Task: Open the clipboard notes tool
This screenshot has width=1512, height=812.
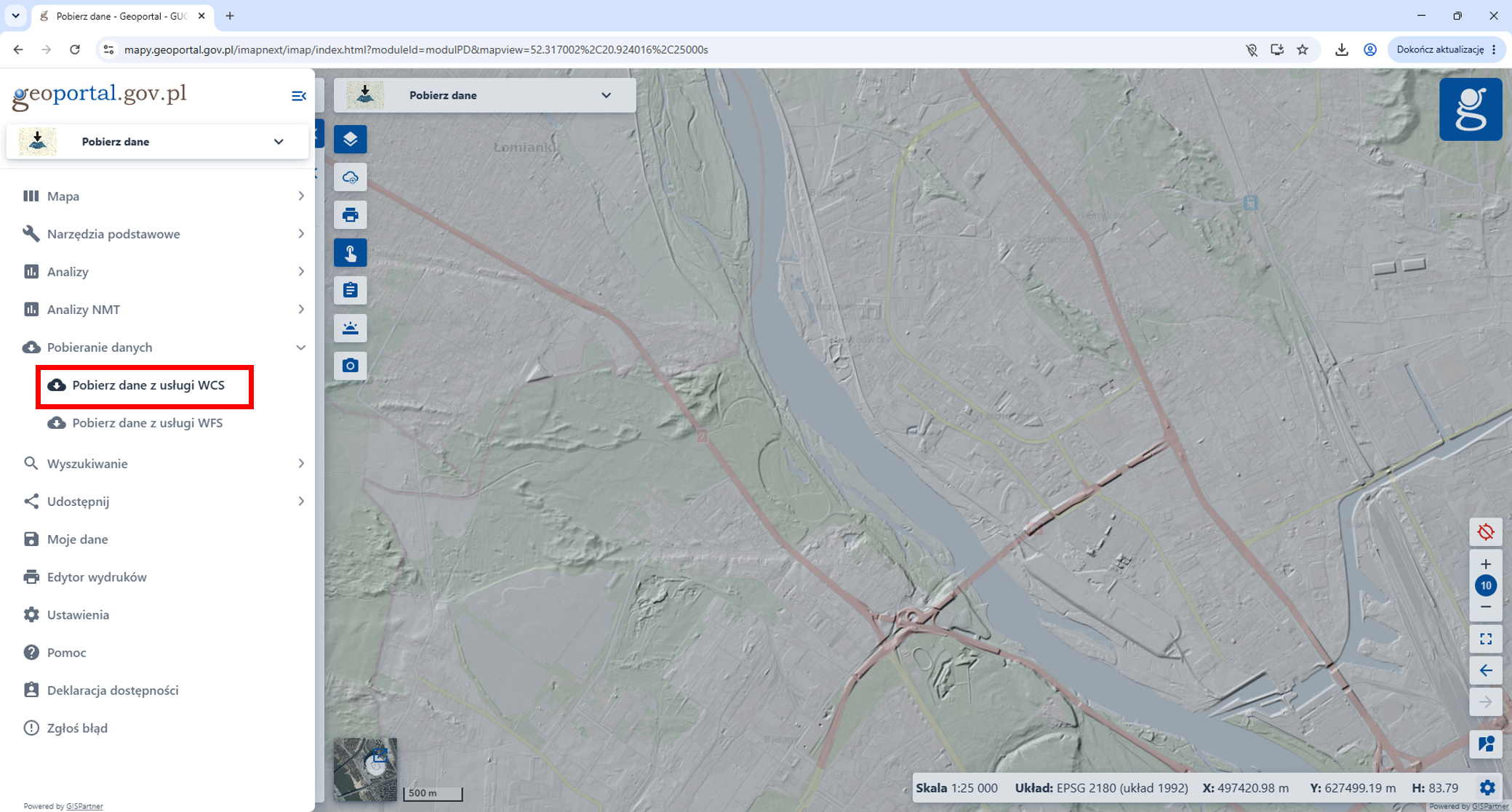Action: tap(350, 291)
